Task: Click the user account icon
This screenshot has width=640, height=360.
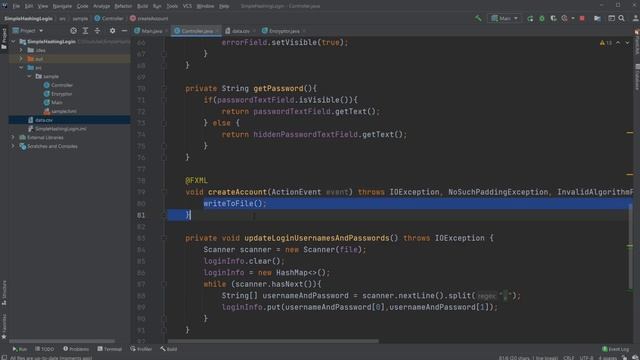Action: (636, 18)
